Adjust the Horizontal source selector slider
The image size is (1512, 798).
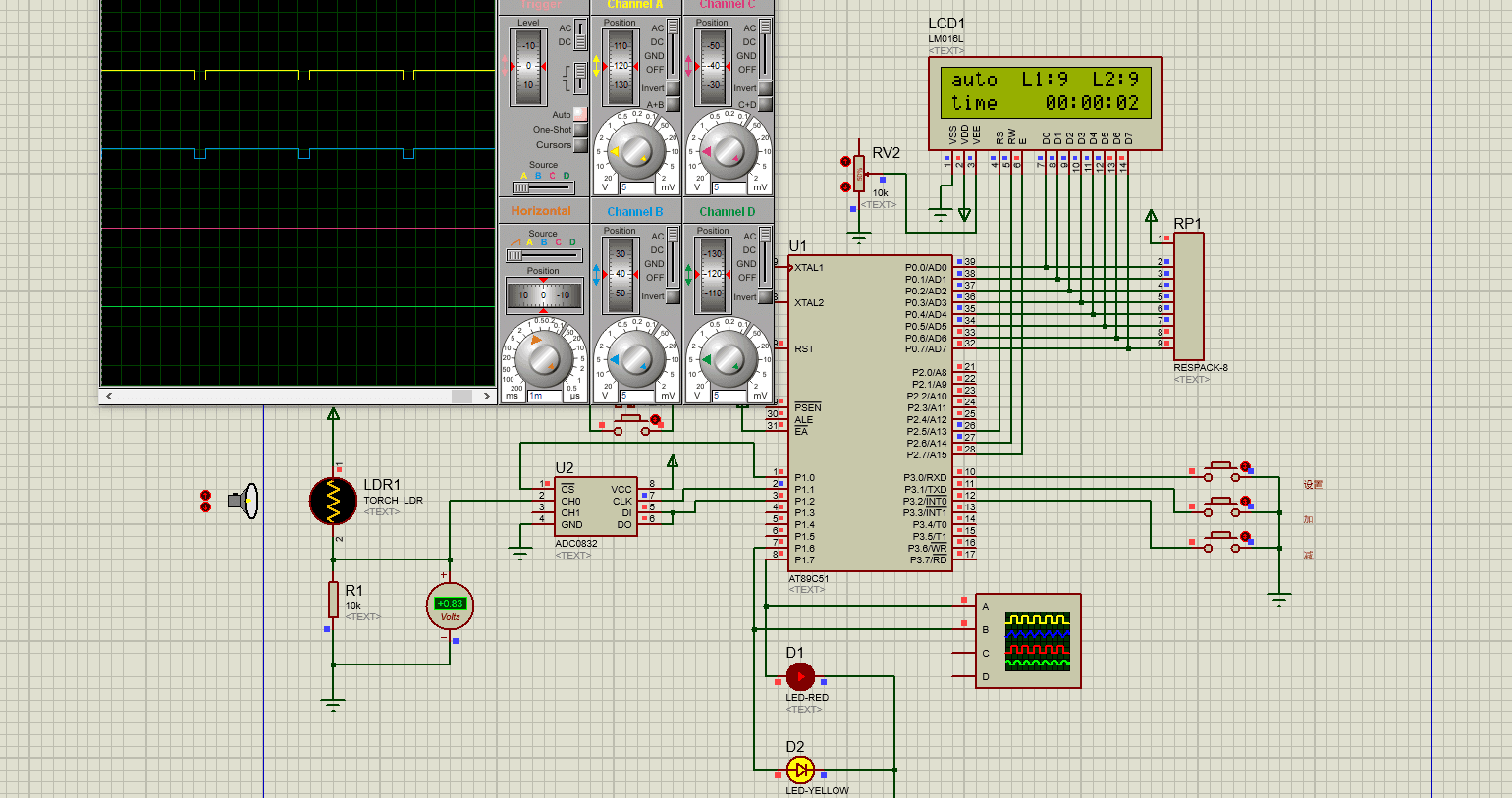(x=542, y=255)
